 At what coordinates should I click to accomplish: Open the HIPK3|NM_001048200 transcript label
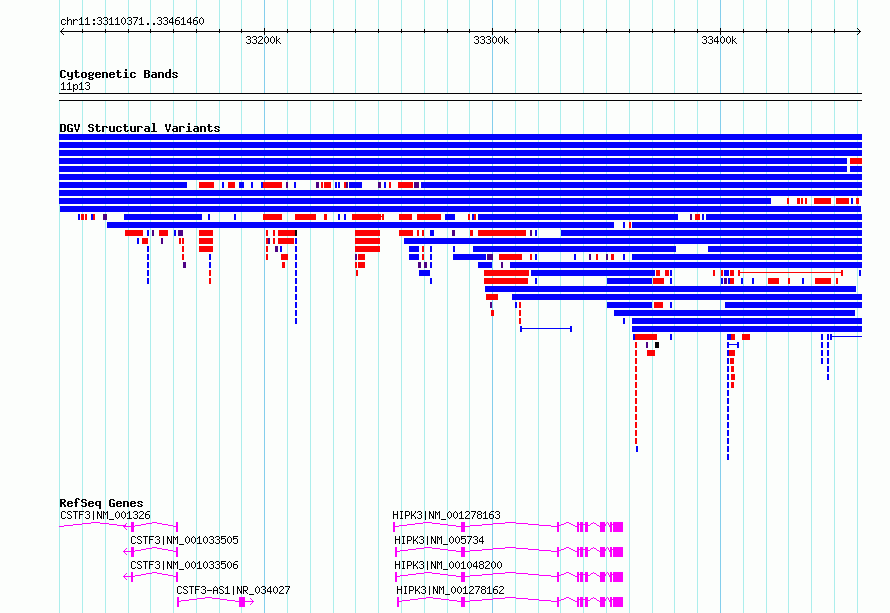pos(448,565)
